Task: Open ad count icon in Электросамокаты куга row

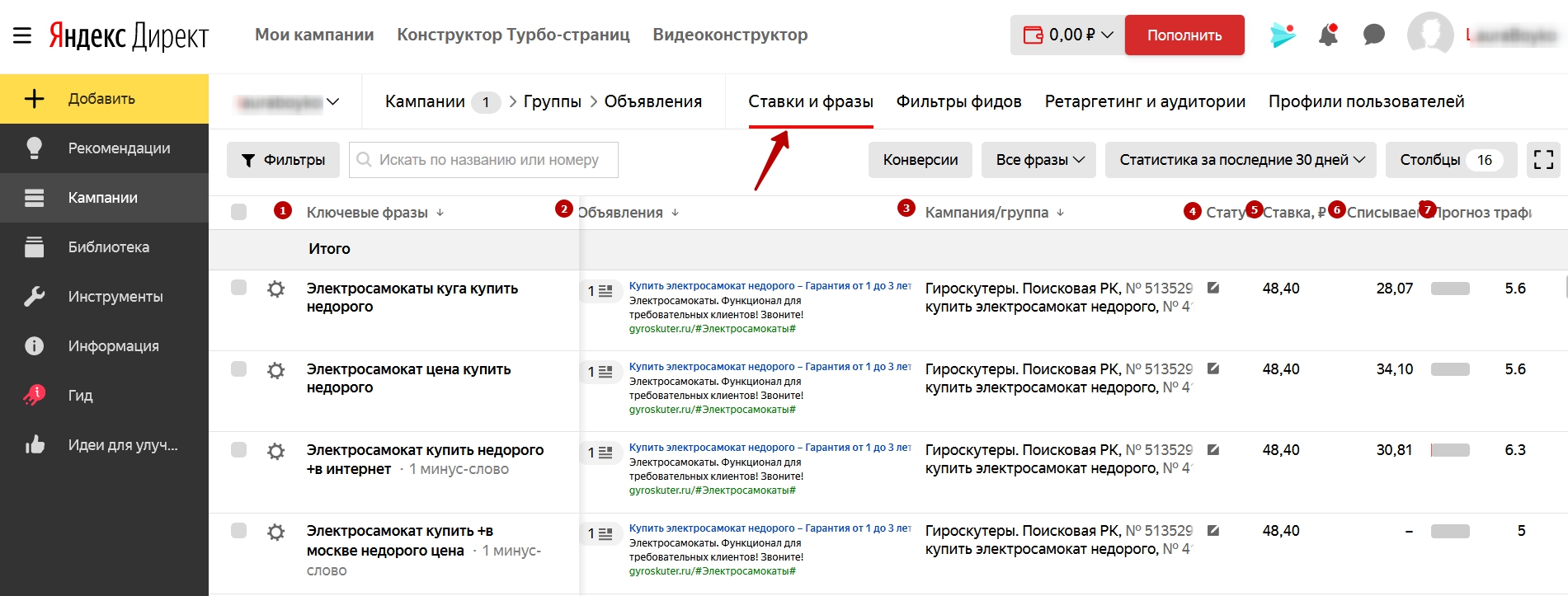Action: [600, 291]
